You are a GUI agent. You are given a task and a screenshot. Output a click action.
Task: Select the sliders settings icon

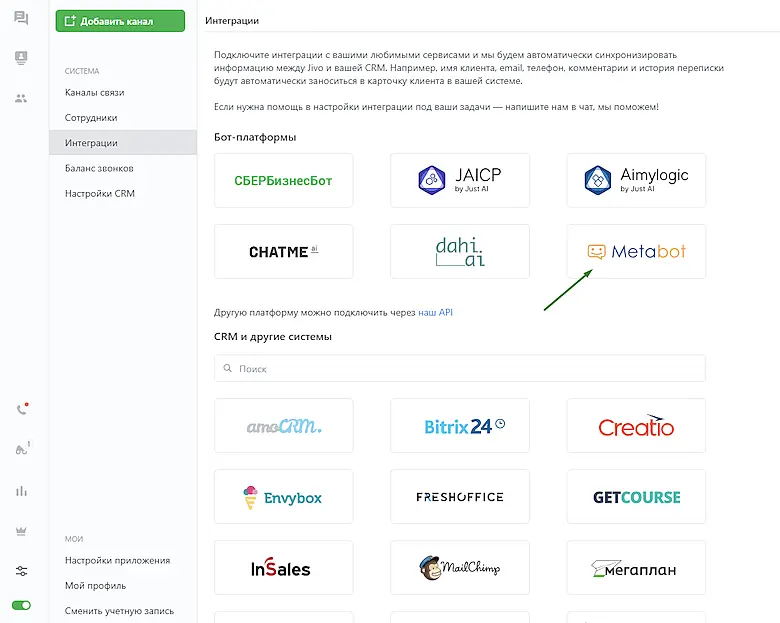(x=21, y=571)
